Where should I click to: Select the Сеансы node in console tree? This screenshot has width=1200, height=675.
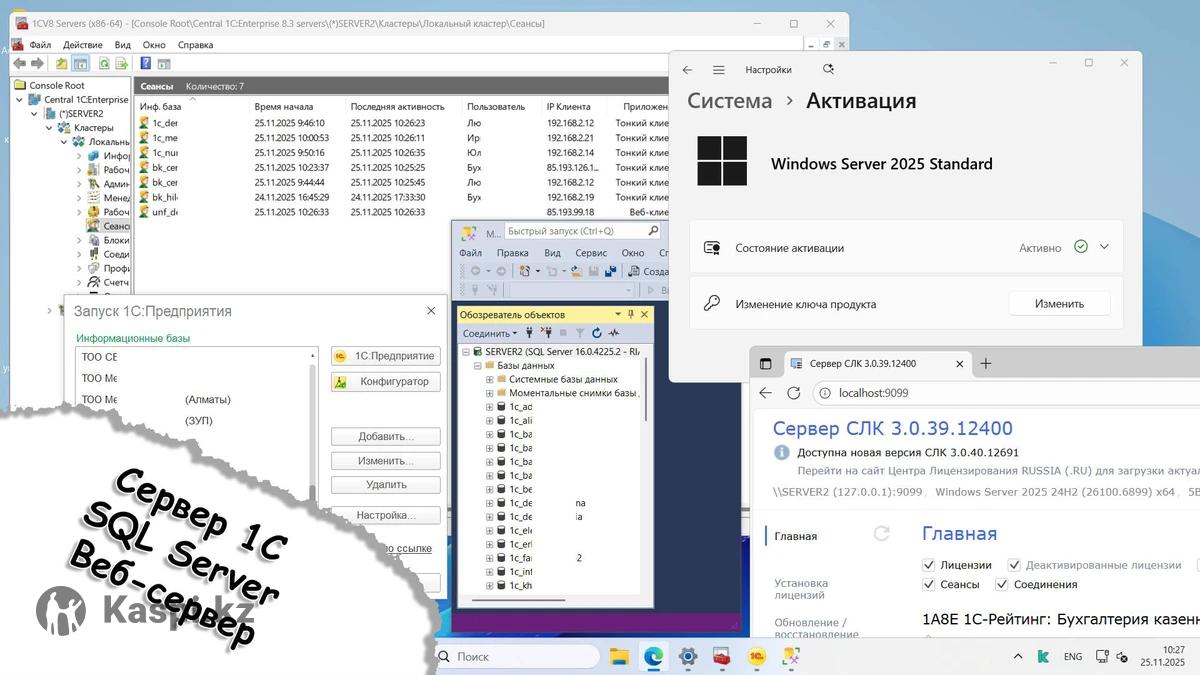(115, 226)
